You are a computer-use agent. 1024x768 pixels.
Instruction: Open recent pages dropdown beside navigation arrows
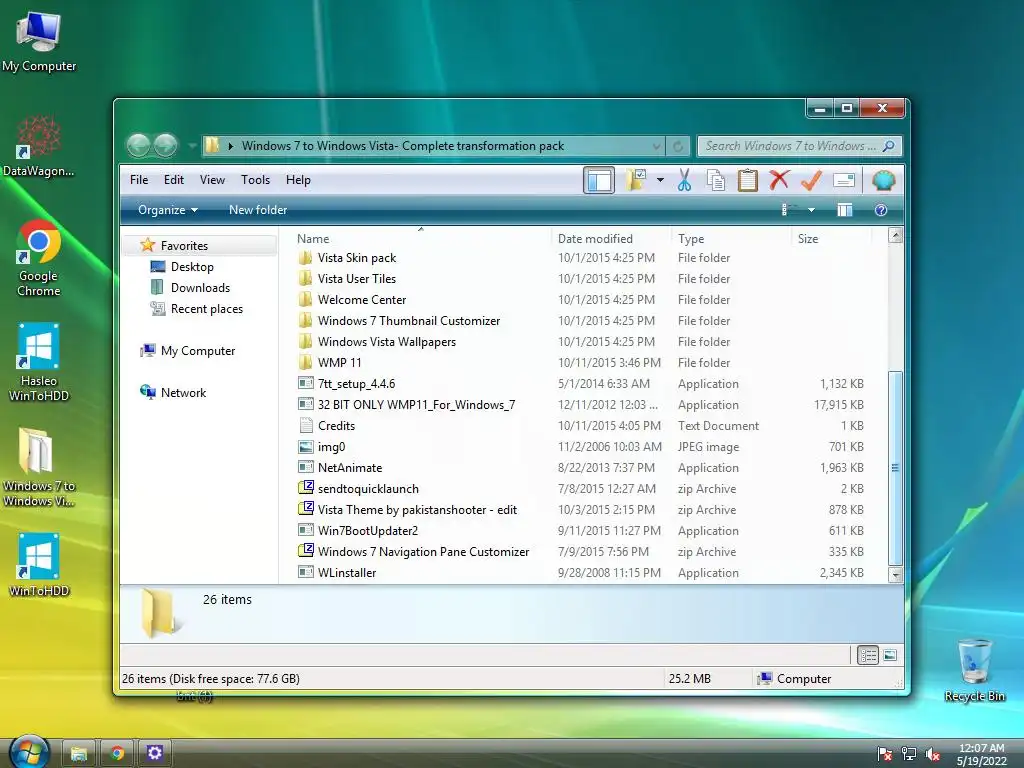click(192, 146)
